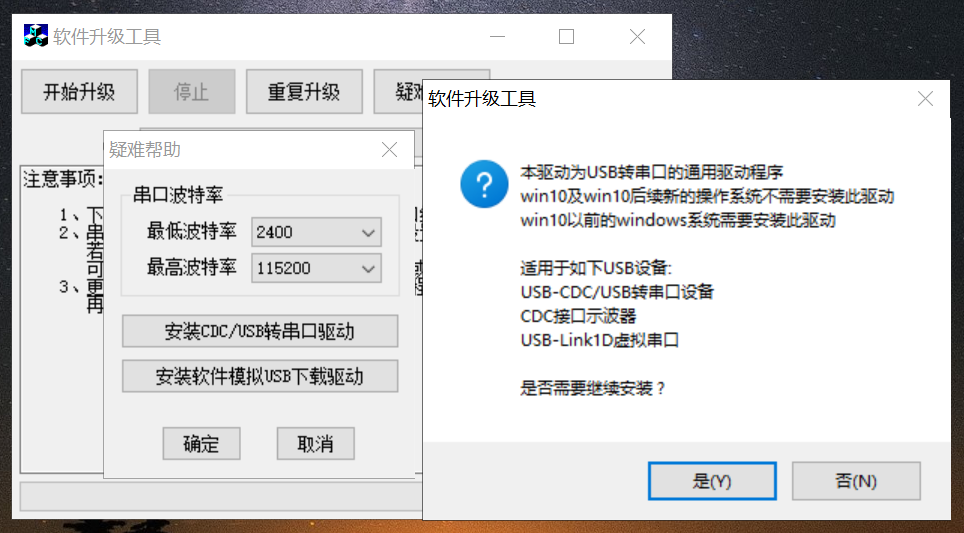This screenshot has height=533, width=964.
Task: Click 安装软件模拟USB下载驱动 button
Action: click(260, 376)
